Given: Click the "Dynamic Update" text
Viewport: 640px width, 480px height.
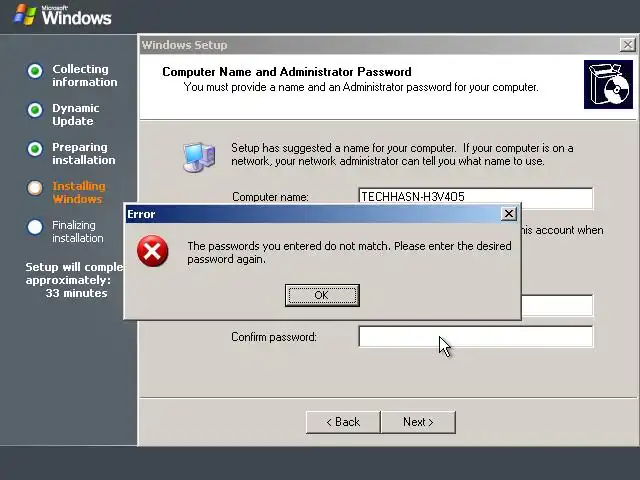Looking at the screenshot, I should pos(76,115).
